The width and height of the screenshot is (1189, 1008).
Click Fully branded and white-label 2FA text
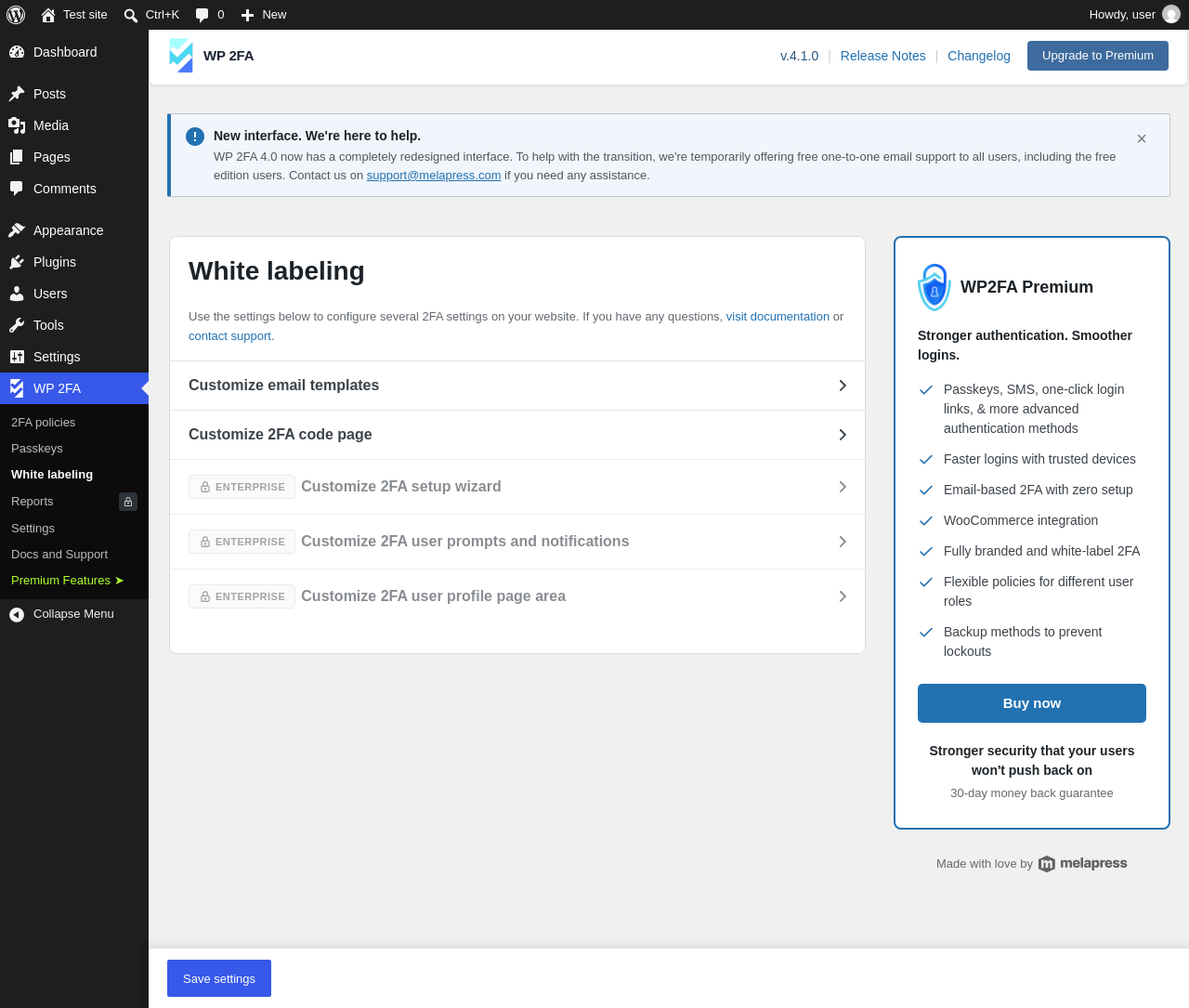tap(1042, 551)
